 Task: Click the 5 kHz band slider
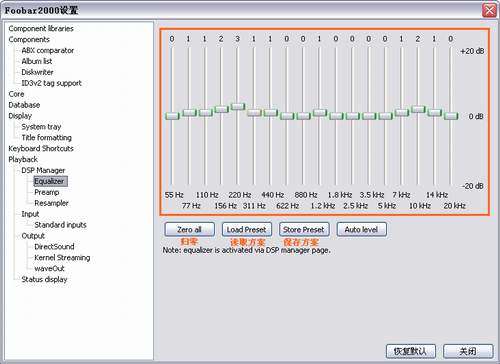point(385,116)
